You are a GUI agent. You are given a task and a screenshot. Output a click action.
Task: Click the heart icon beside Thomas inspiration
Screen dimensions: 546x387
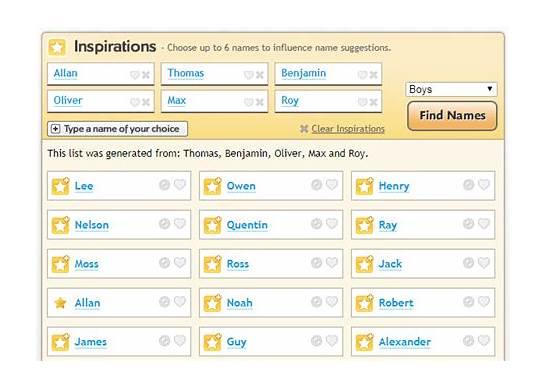tap(248, 75)
